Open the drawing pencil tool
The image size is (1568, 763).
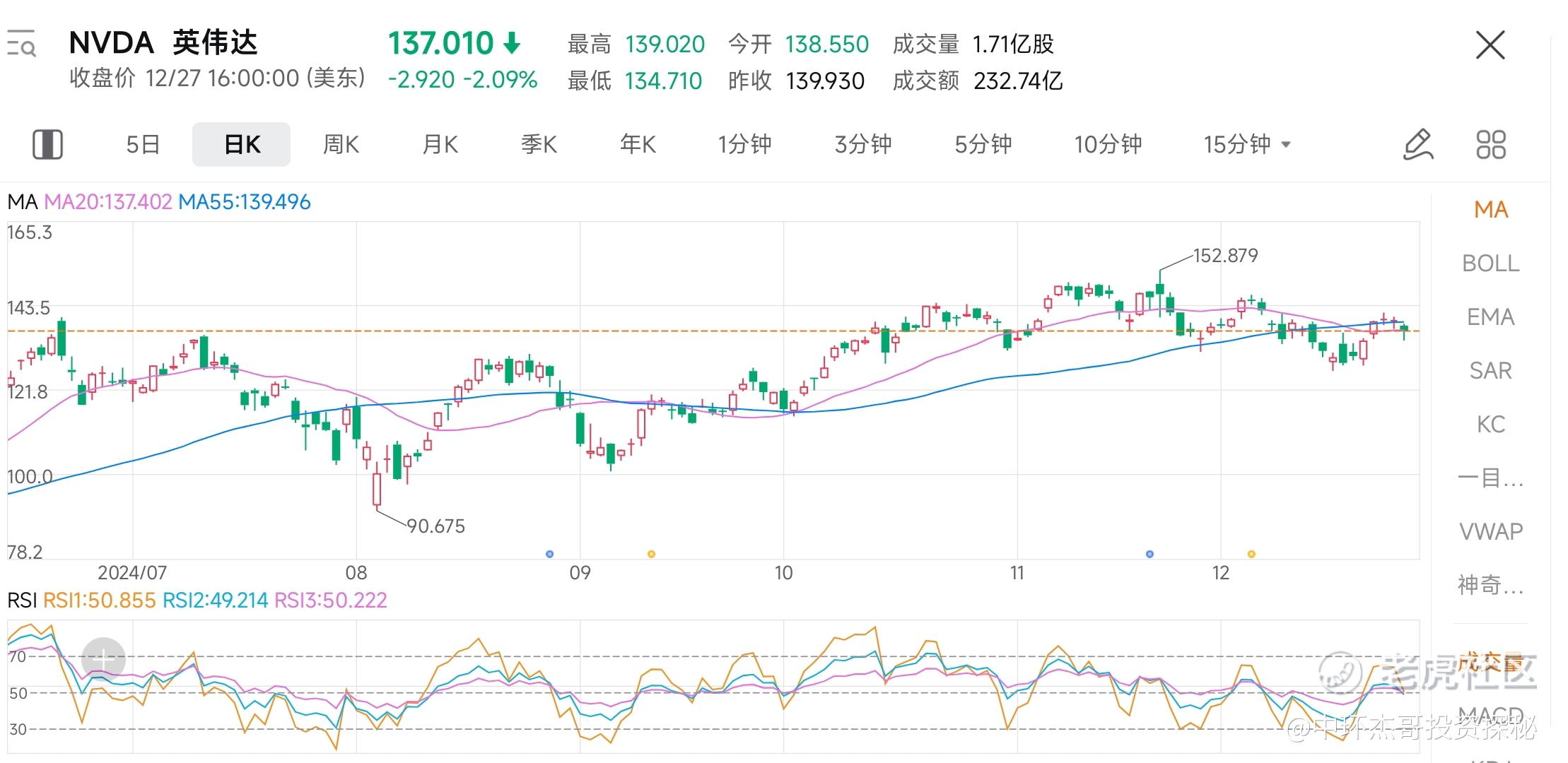tap(1418, 145)
